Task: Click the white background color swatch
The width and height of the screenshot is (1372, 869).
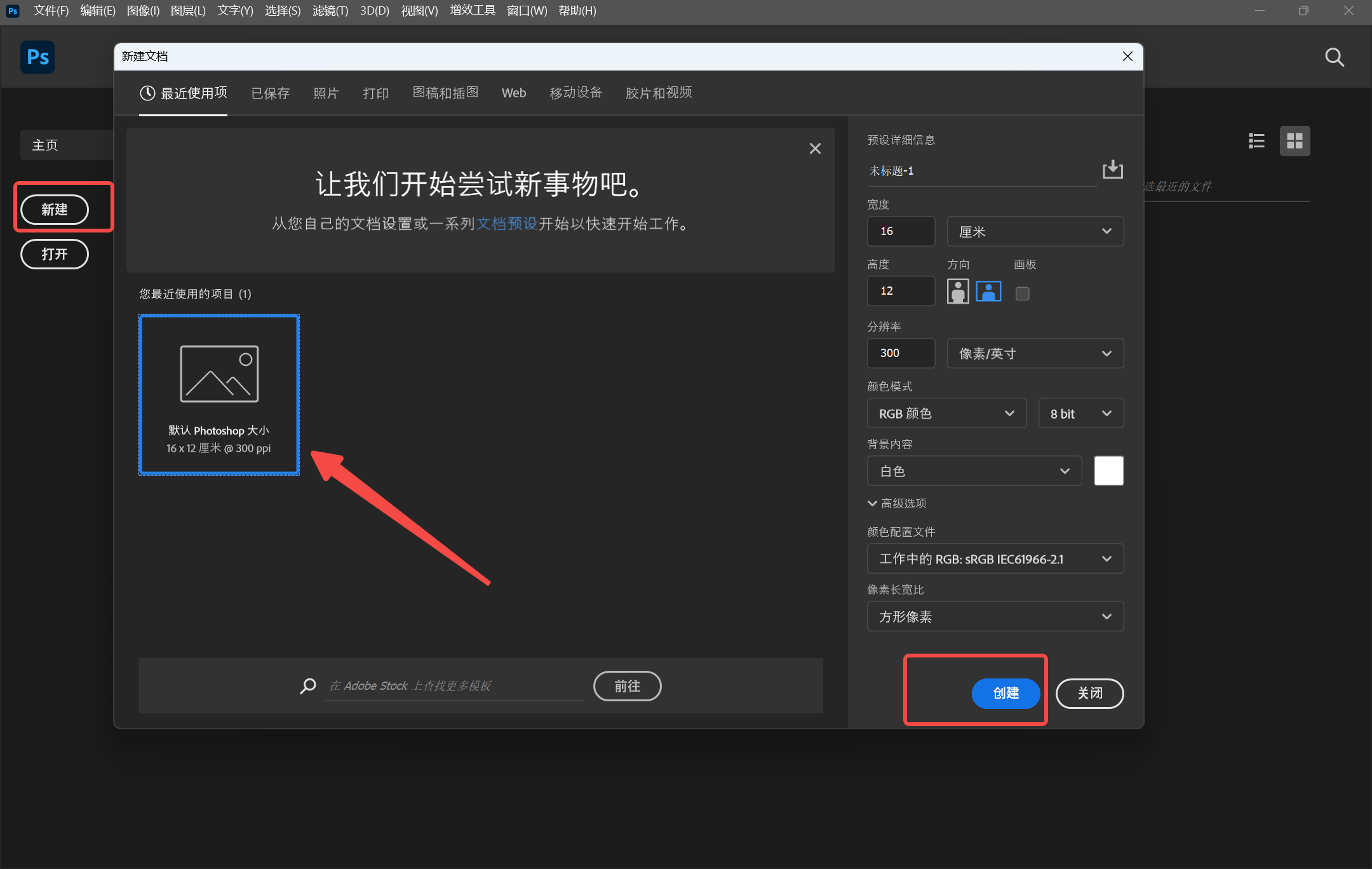Action: [1109, 471]
